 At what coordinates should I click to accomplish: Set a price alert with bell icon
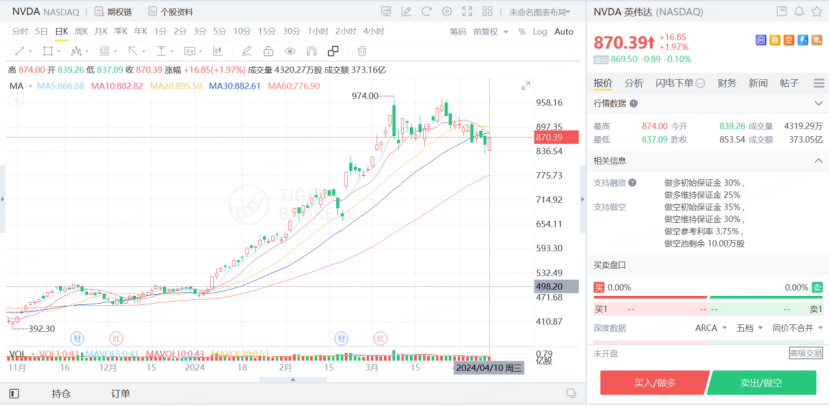point(799,11)
